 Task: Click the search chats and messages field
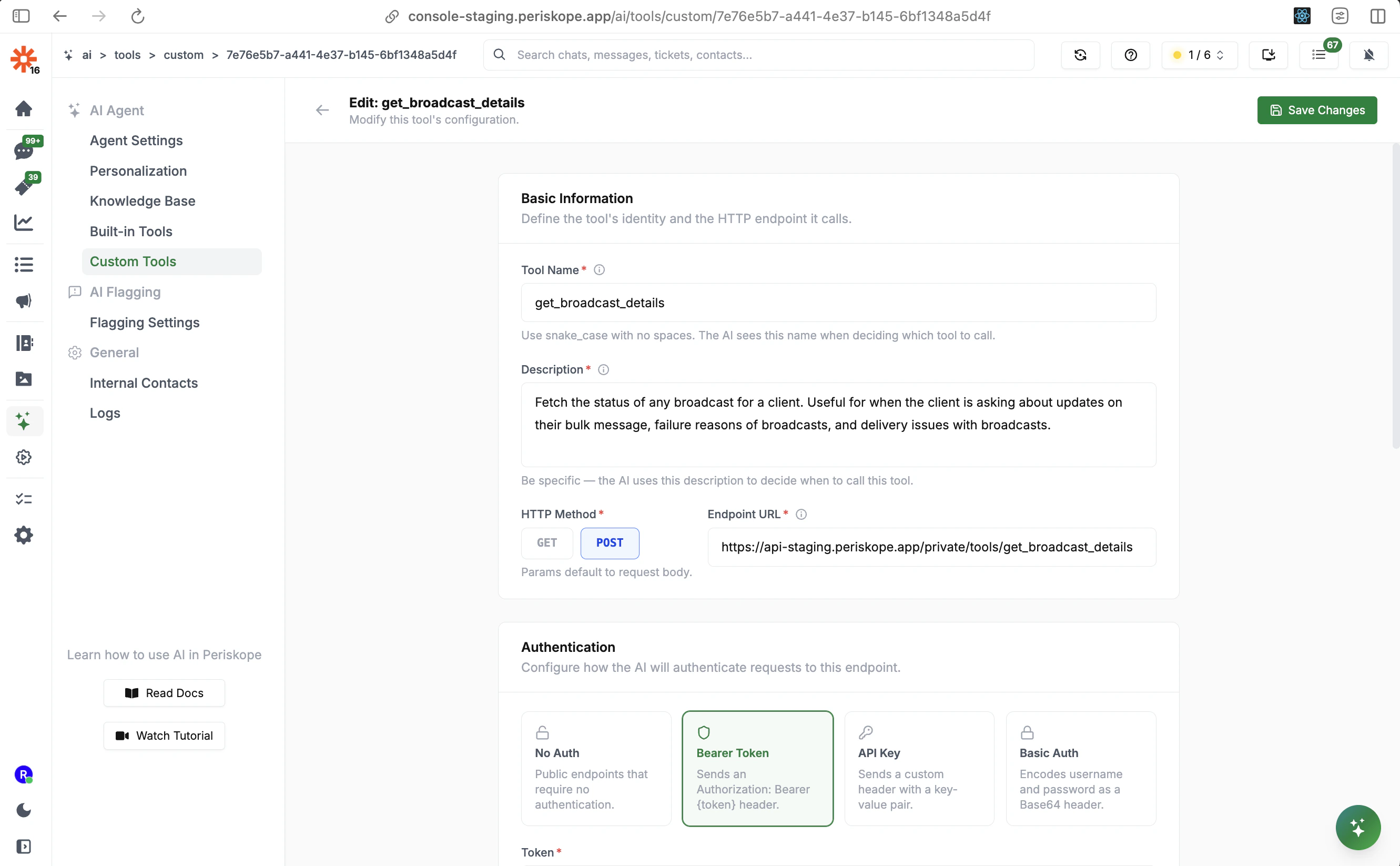point(758,55)
